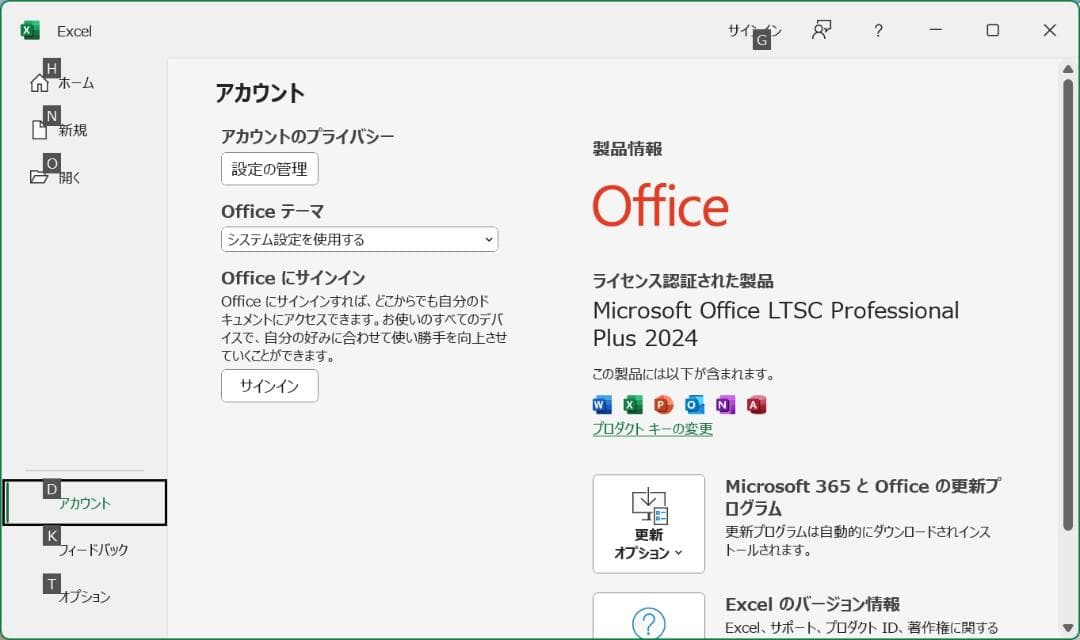Click the new document page icon

(39, 130)
